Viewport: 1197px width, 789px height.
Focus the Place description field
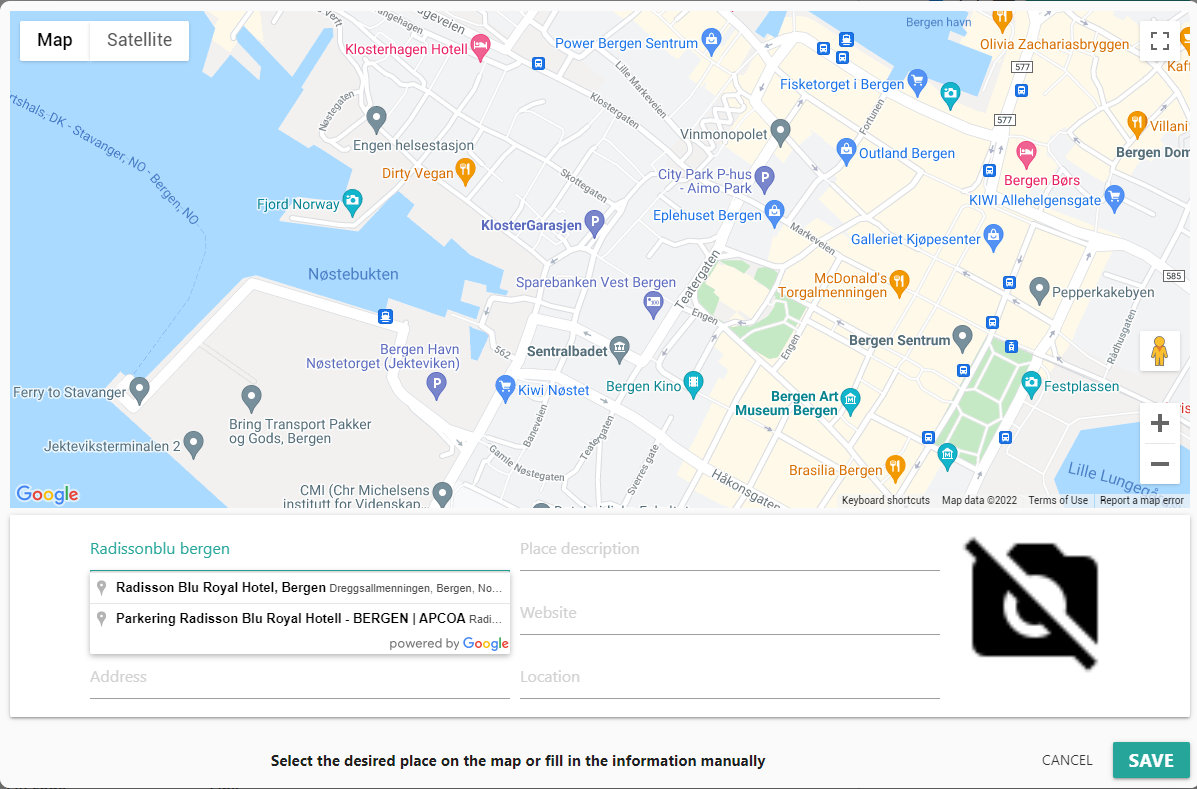coord(729,549)
